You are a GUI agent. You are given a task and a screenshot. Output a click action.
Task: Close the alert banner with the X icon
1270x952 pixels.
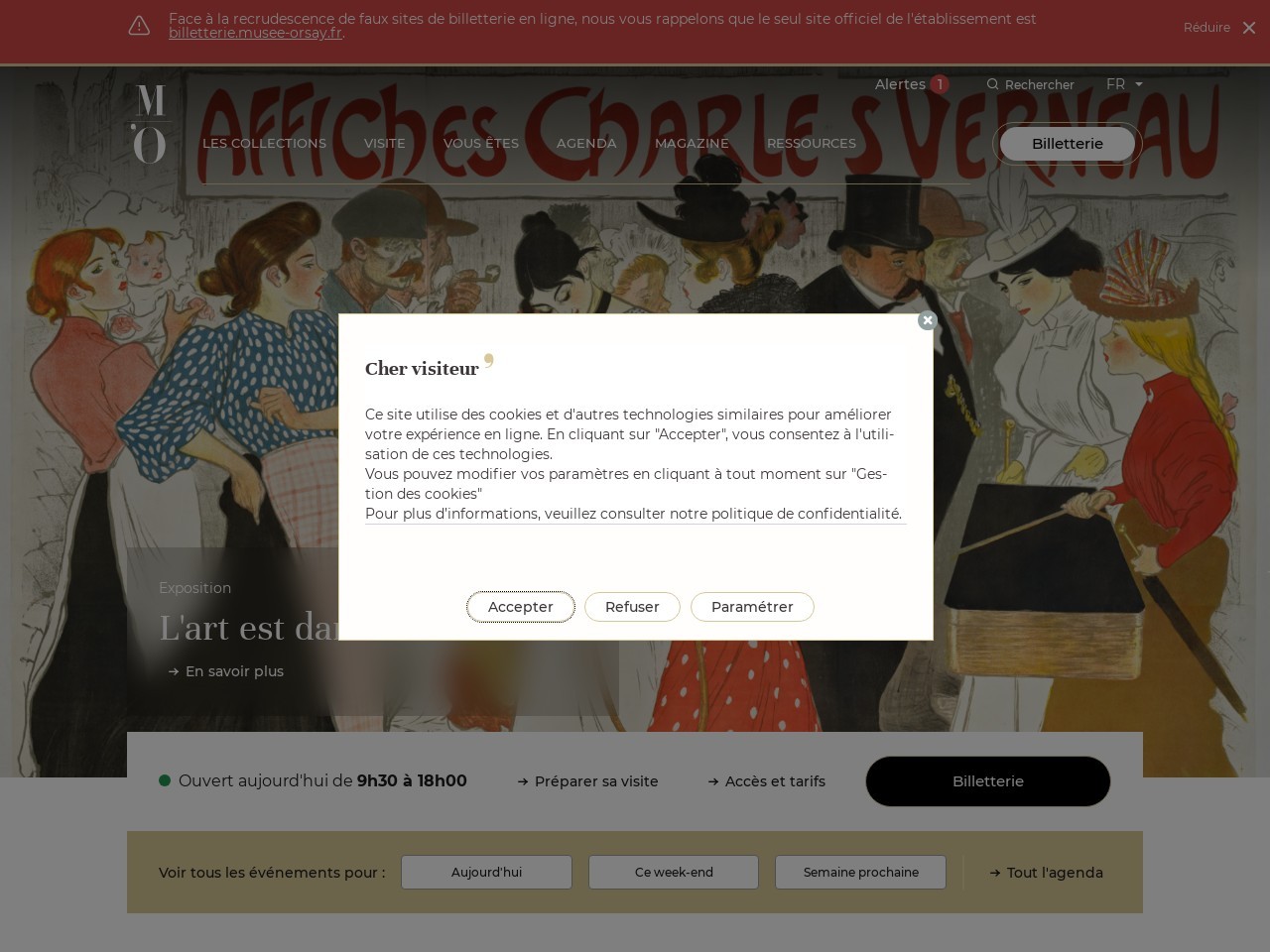[x=1249, y=28]
